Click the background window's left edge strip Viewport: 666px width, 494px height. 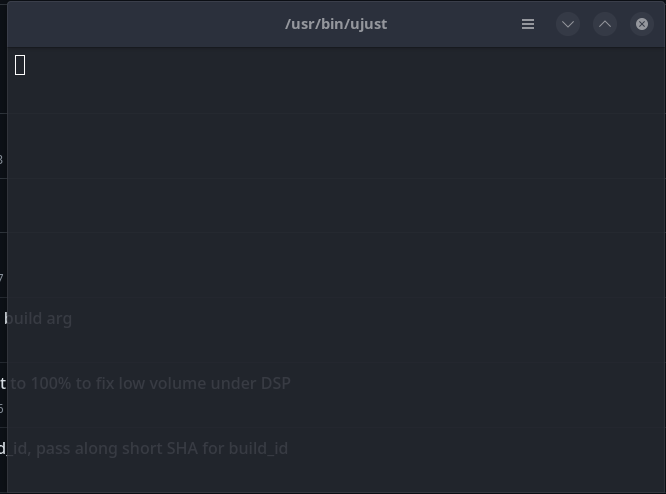pos(3,250)
